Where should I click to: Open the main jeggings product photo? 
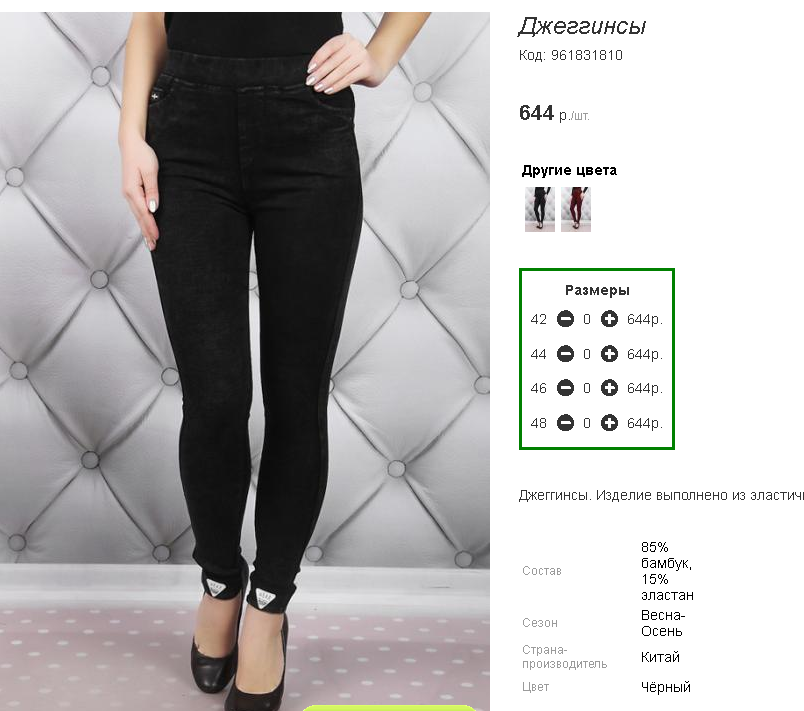click(245, 361)
